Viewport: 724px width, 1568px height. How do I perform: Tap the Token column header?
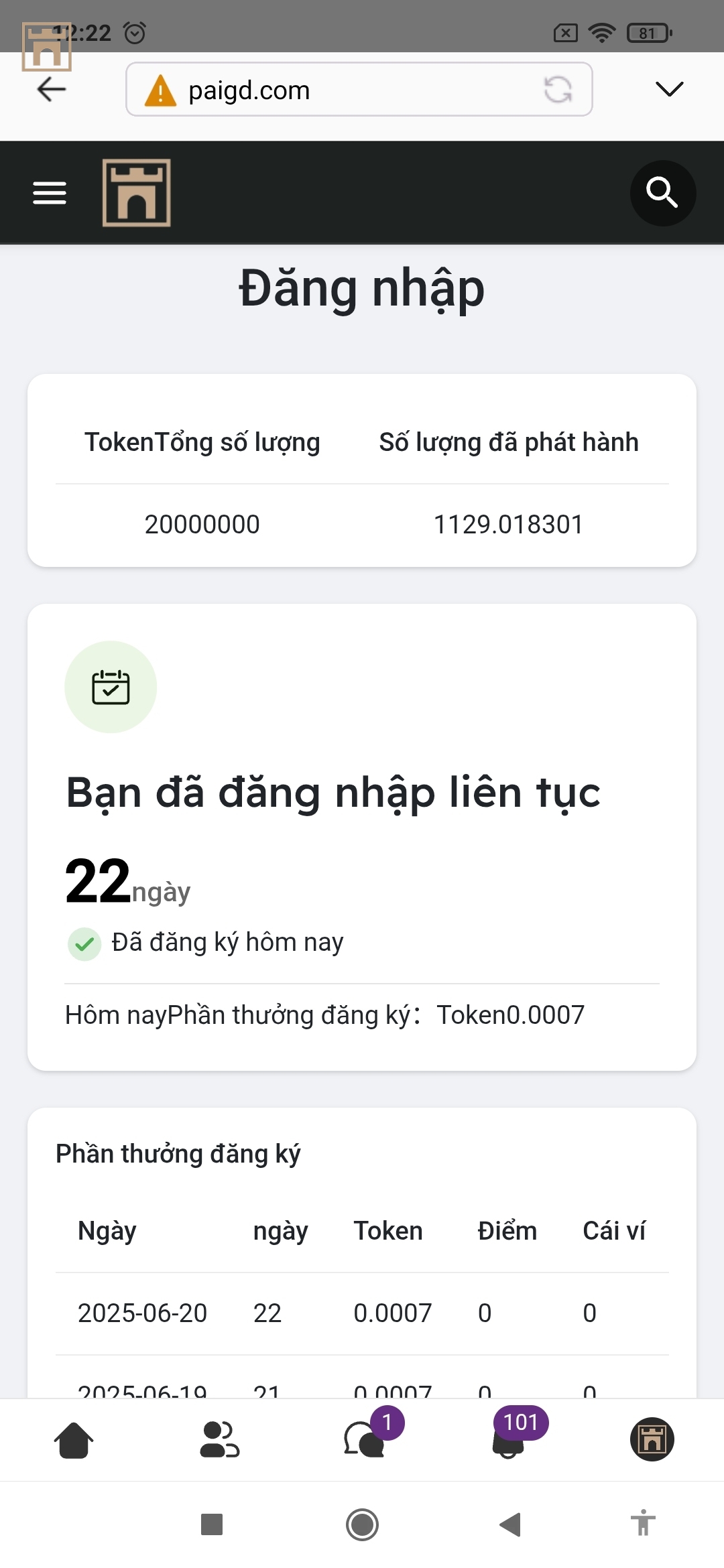pyautogui.click(x=388, y=1231)
